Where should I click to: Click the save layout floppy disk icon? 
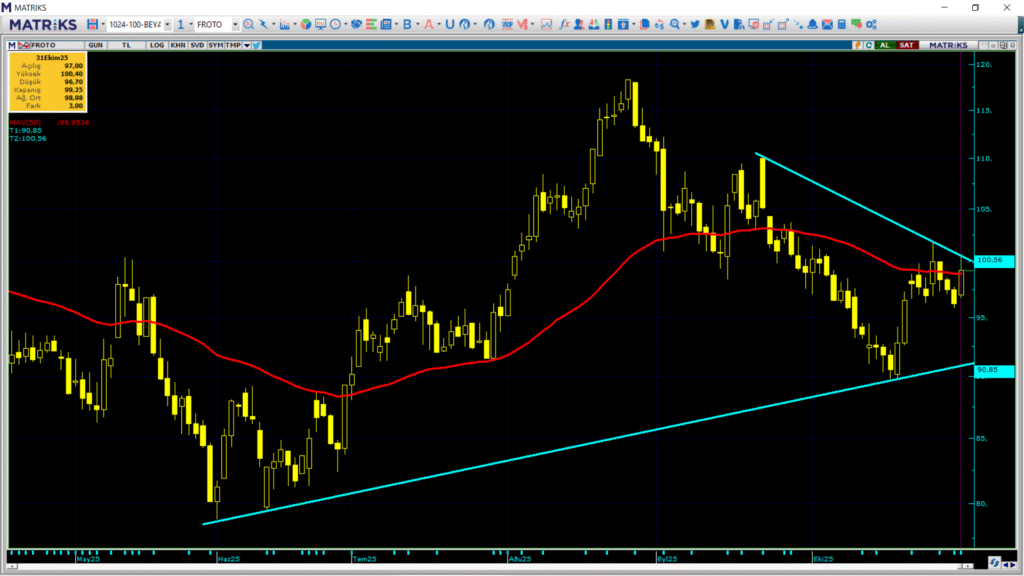click(93, 24)
